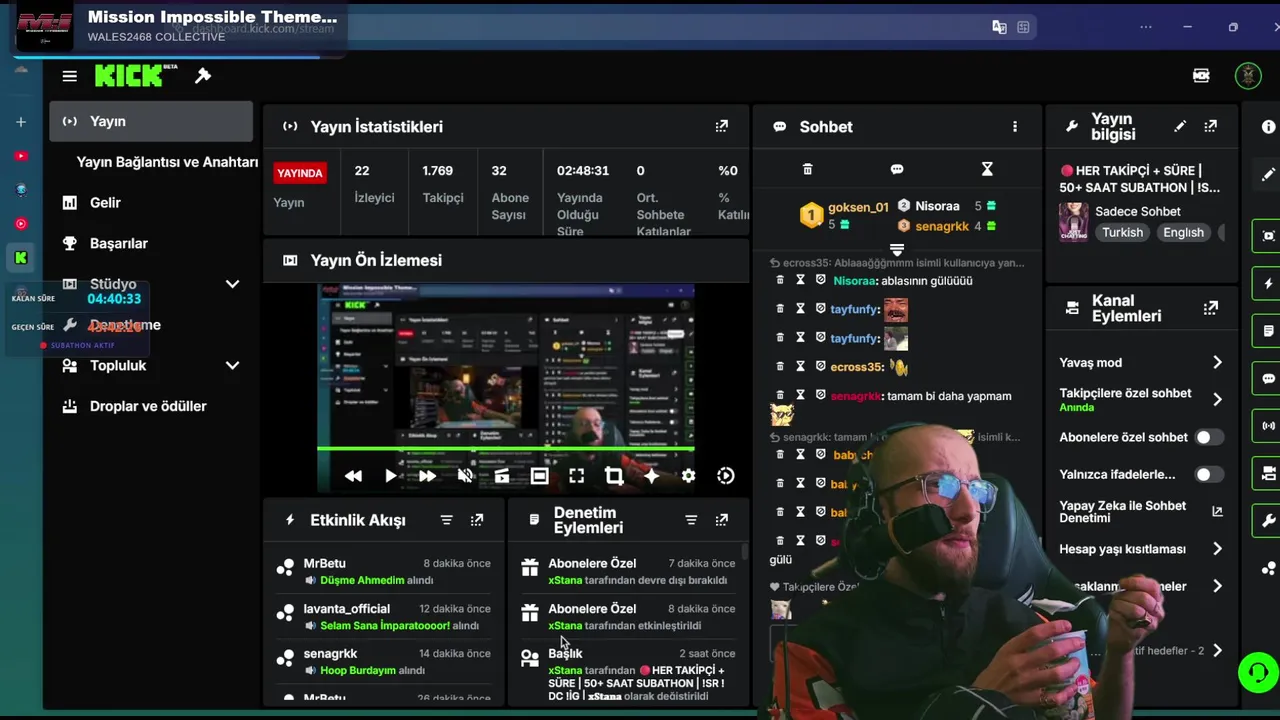Viewport: 1280px width, 720px height.
Task: Toggle the Yalnızca ifadelerle switch
Action: click(1209, 474)
